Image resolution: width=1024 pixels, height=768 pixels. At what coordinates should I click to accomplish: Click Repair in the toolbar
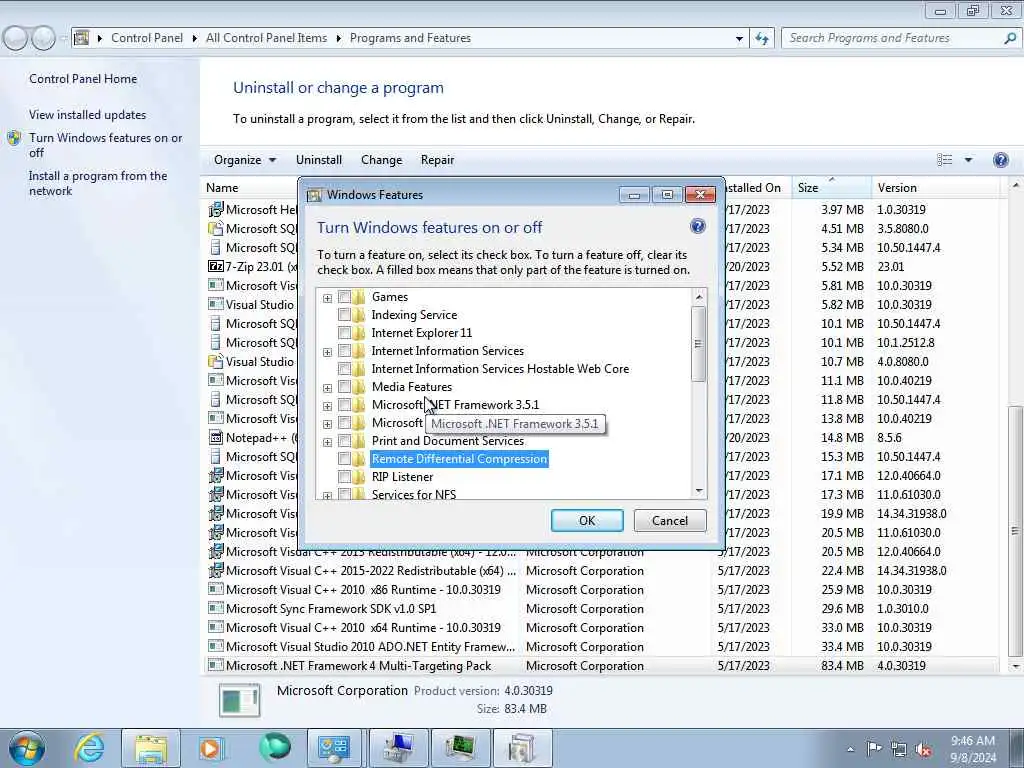click(x=437, y=160)
